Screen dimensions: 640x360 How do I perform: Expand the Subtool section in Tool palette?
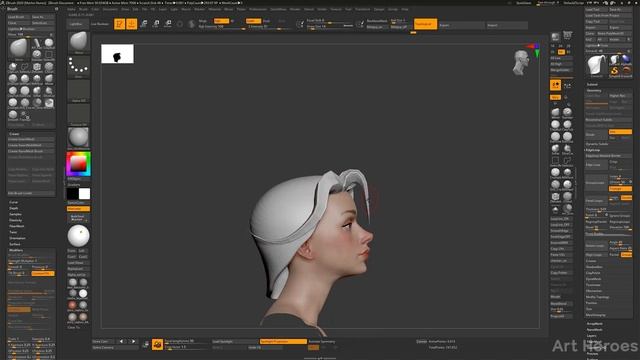(x=592, y=84)
